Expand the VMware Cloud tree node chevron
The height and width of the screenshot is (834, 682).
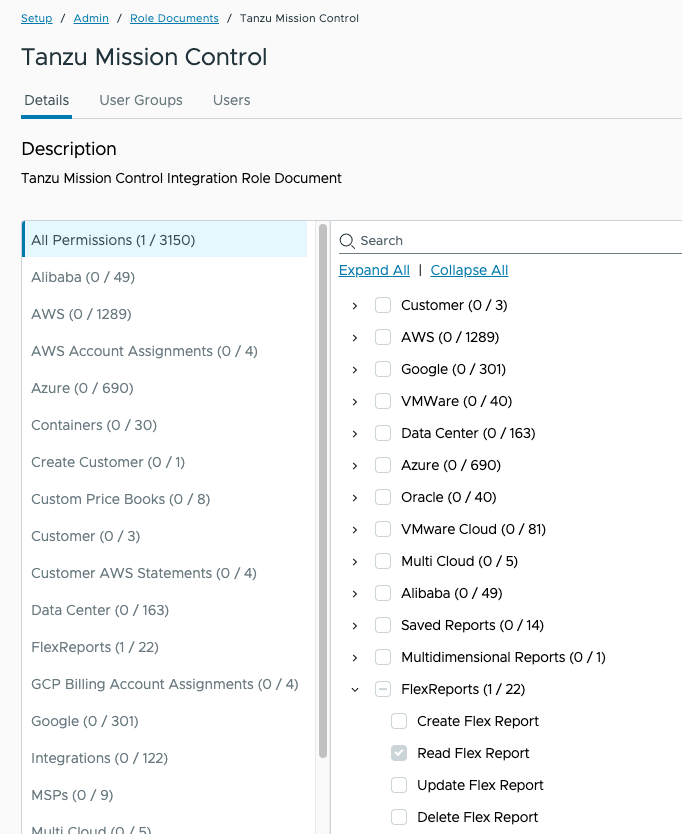pos(355,530)
